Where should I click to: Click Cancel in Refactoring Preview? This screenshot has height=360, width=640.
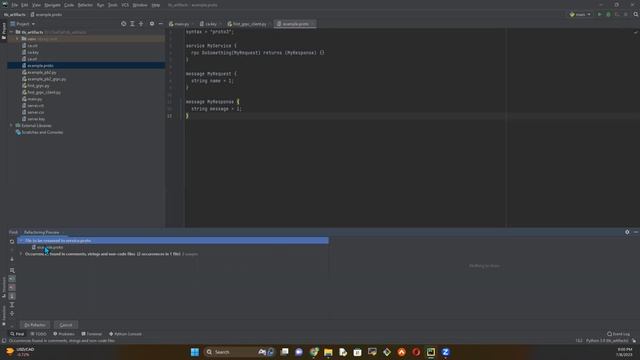(x=66, y=325)
